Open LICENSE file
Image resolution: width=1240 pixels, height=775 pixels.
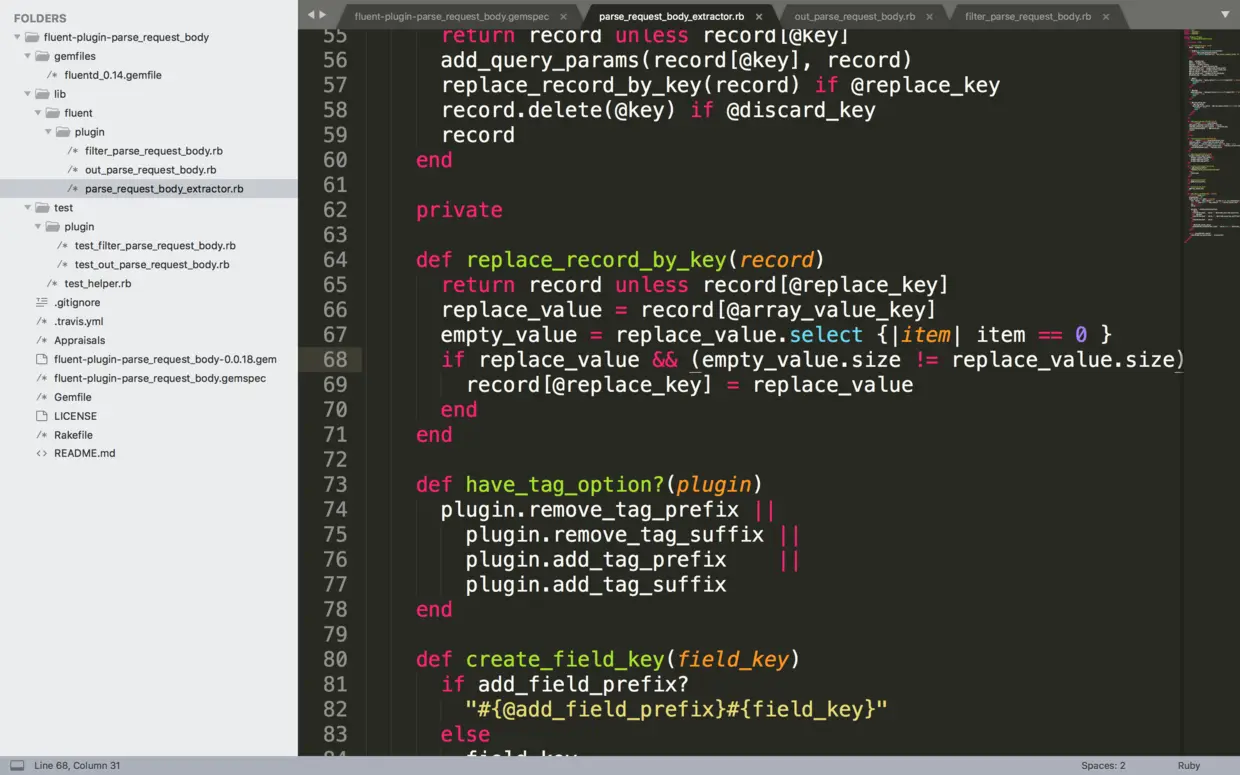coord(76,416)
